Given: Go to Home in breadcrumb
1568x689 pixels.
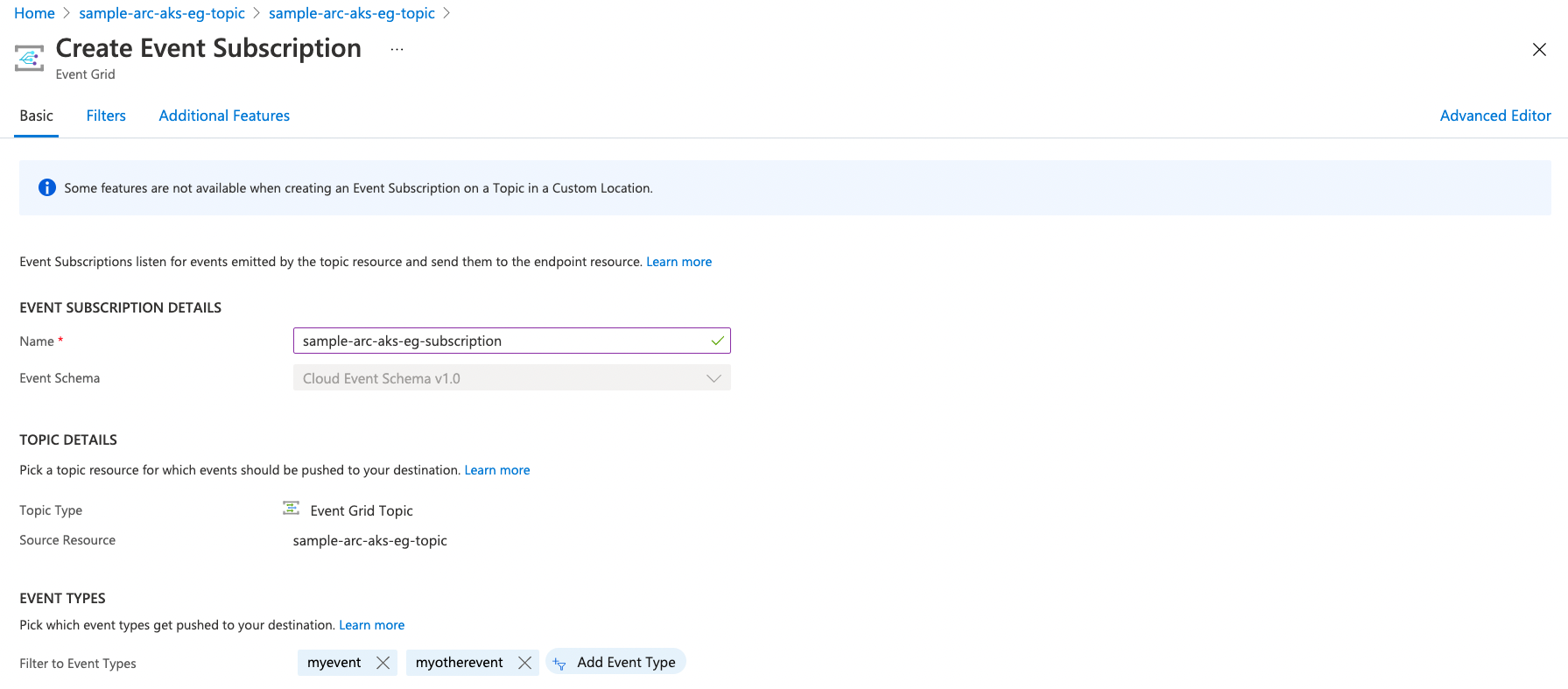Looking at the screenshot, I should pyautogui.click(x=34, y=13).
